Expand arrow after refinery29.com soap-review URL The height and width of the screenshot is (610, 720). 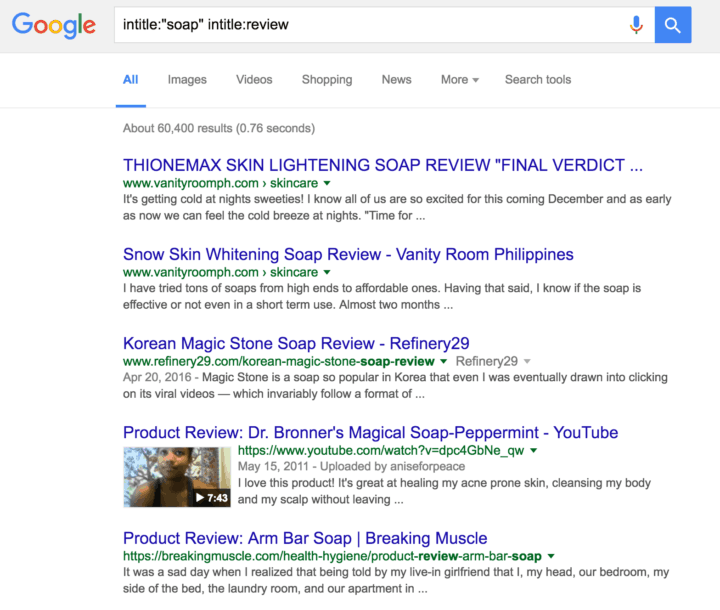pyautogui.click(x=444, y=361)
